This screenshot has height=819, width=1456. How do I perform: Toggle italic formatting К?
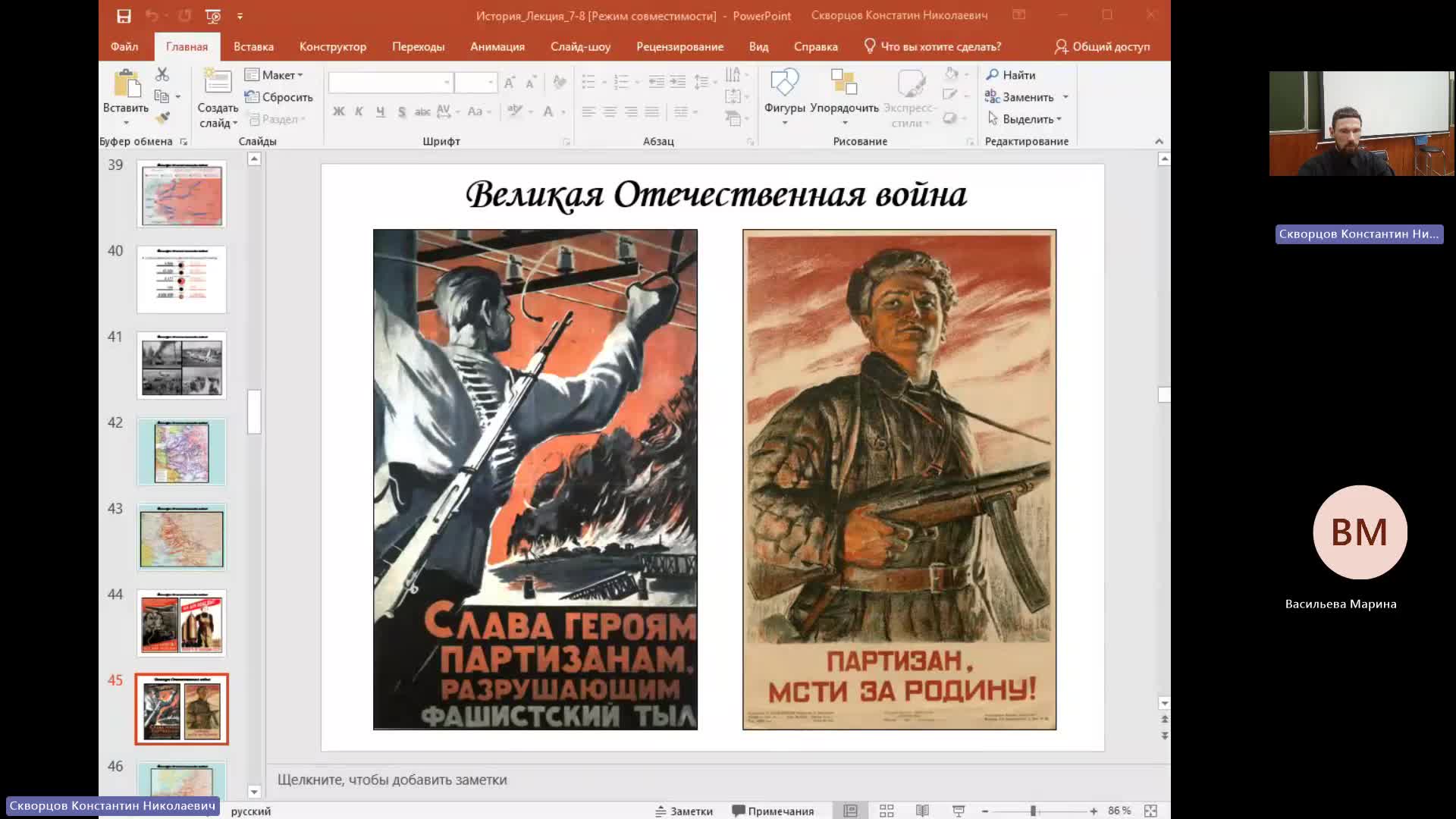point(359,111)
